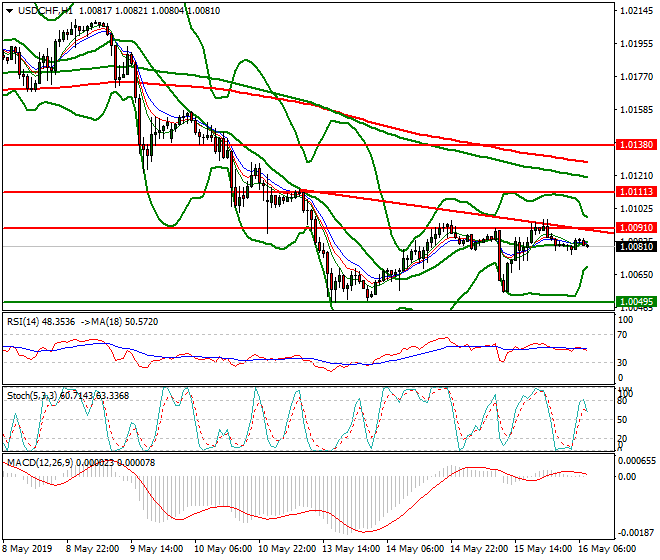Click the 1.01113 red price level label
Screen dimensions: 660x560
(x=636, y=192)
